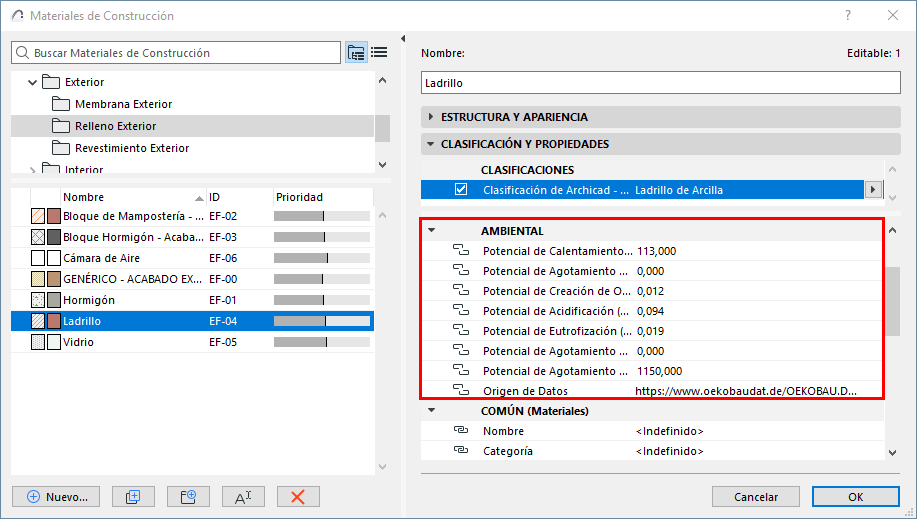This screenshot has width=917, height=519.
Task: Click Hormigón hatch pattern icon
Action: (x=38, y=300)
